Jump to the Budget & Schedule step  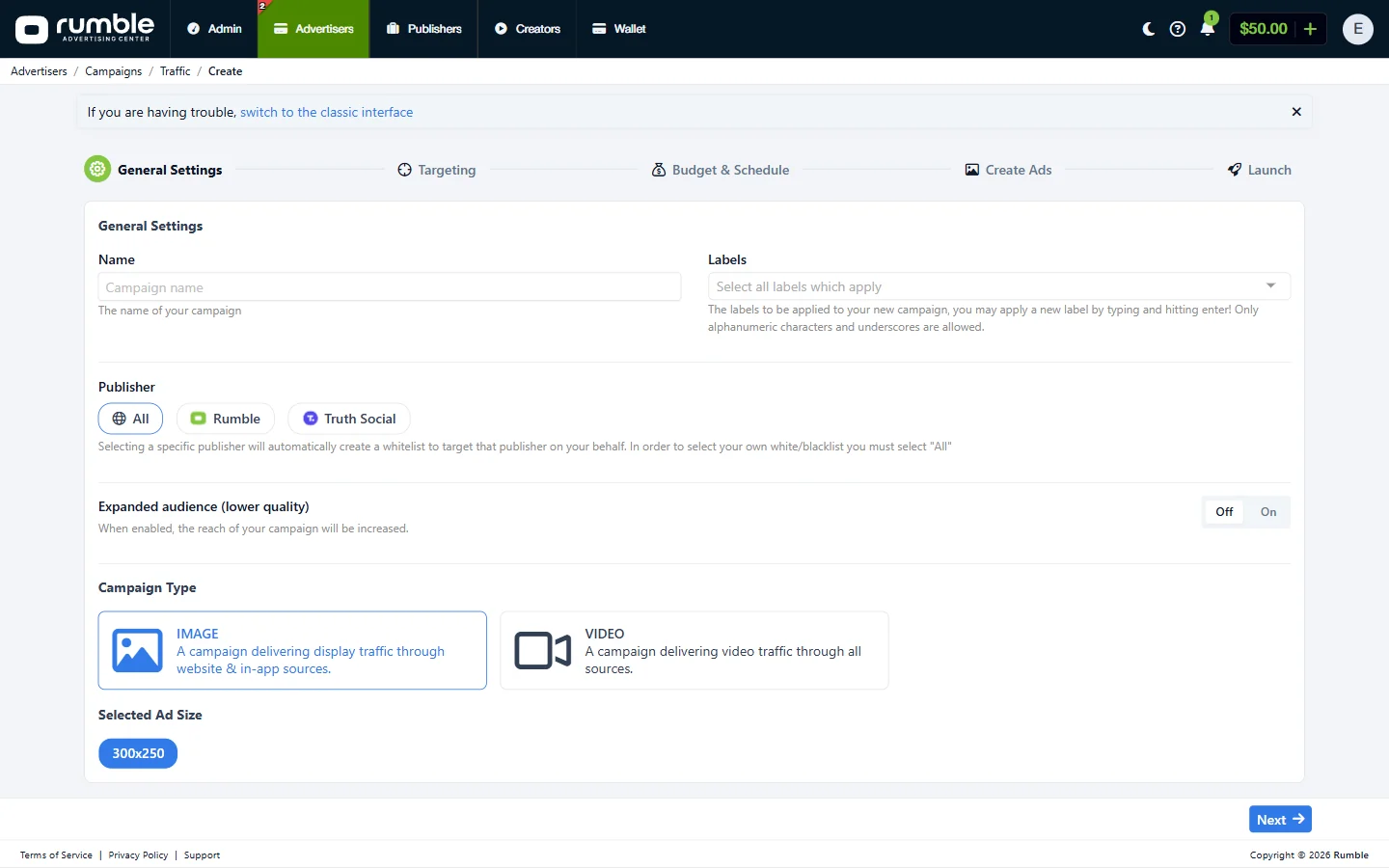(721, 170)
